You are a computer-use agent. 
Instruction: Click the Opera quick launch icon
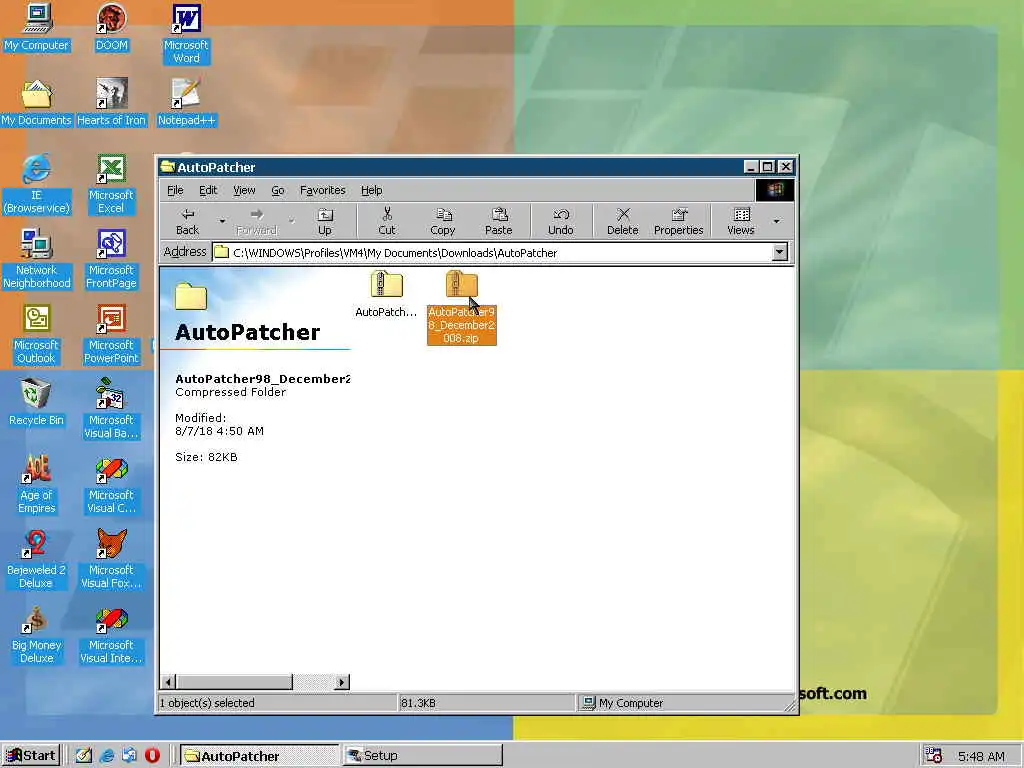point(152,756)
